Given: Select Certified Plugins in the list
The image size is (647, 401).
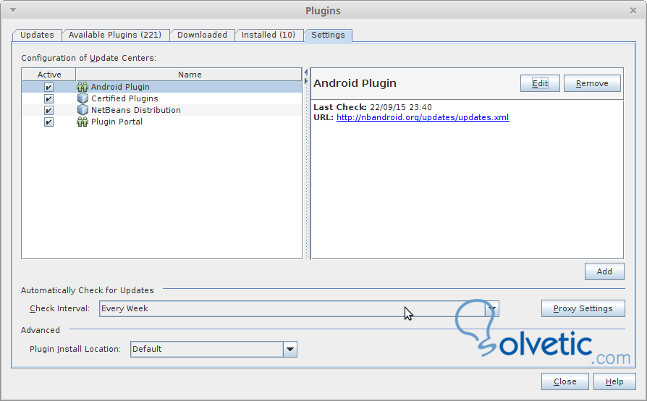Looking at the screenshot, I should tap(125, 99).
